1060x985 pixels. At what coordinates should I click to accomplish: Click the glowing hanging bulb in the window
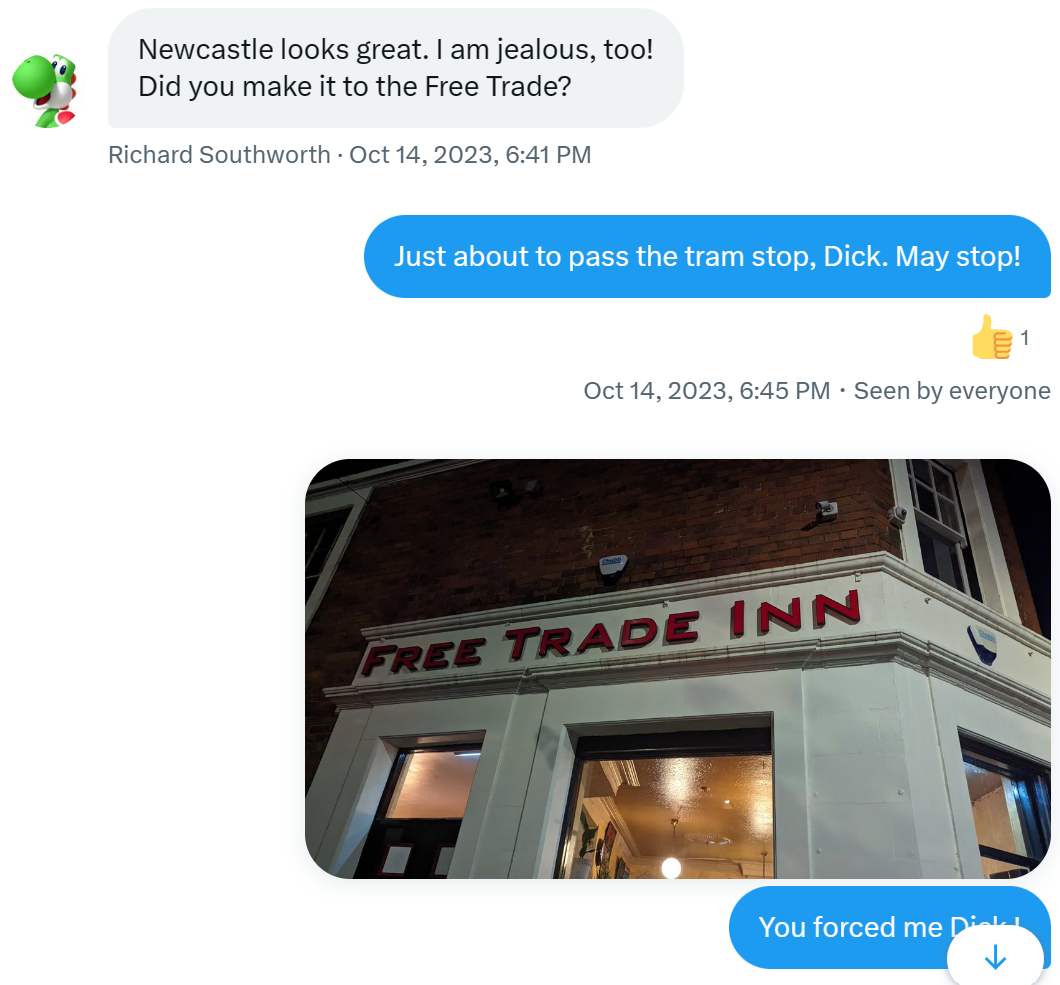(x=671, y=867)
